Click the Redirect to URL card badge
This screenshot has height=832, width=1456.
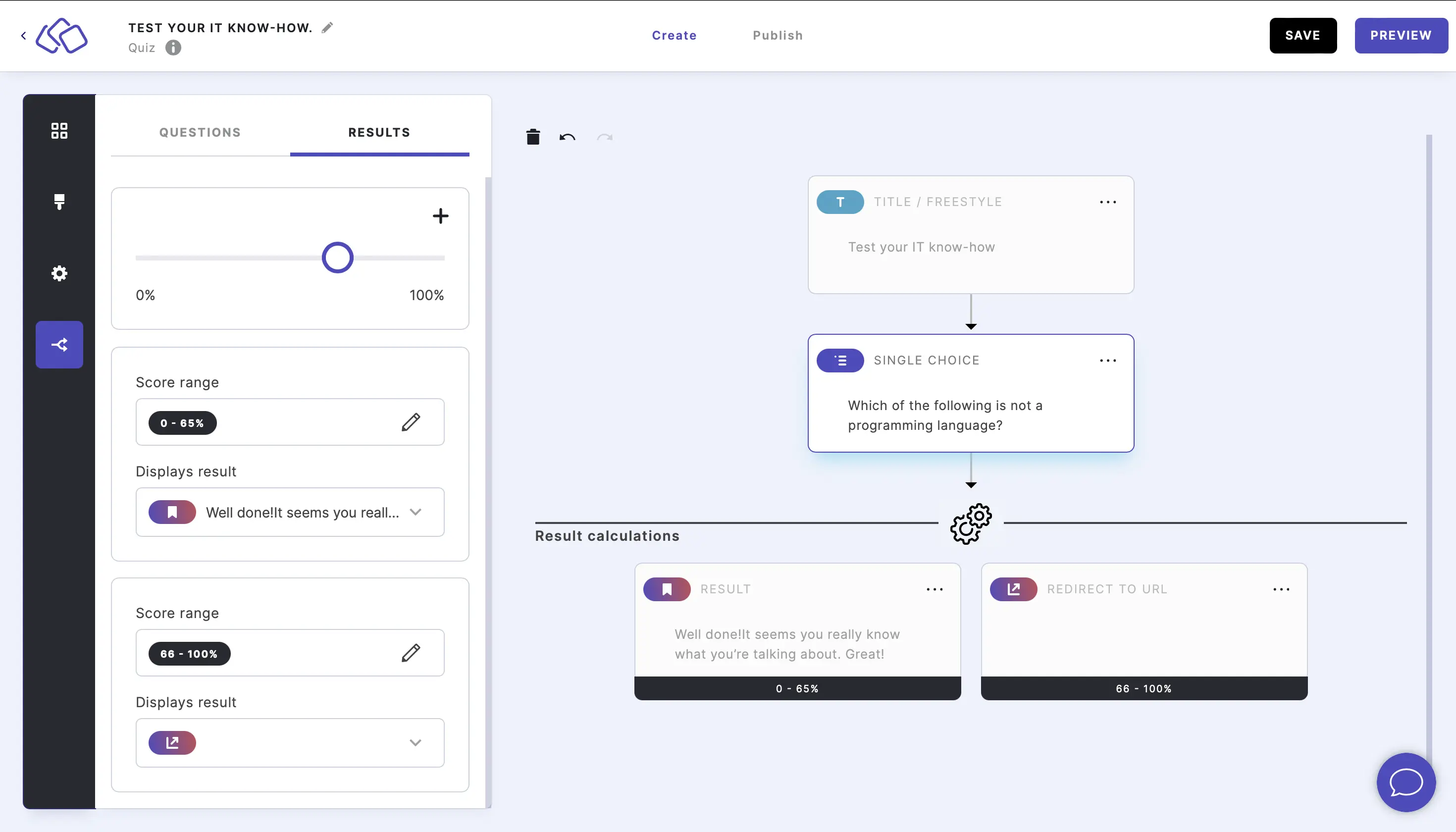1013,589
